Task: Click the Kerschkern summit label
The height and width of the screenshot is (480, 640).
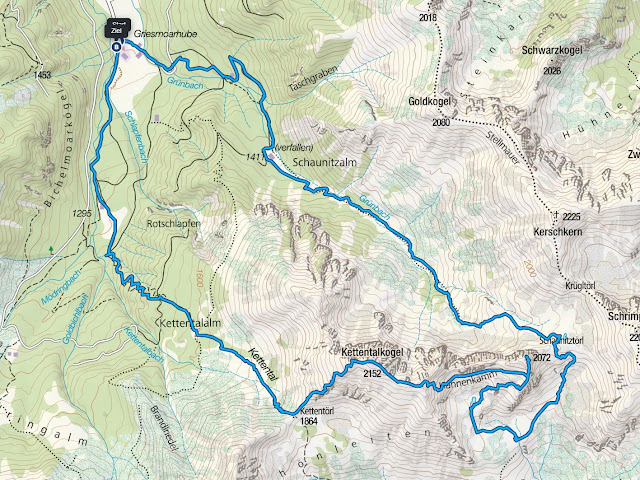Action: (x=558, y=232)
